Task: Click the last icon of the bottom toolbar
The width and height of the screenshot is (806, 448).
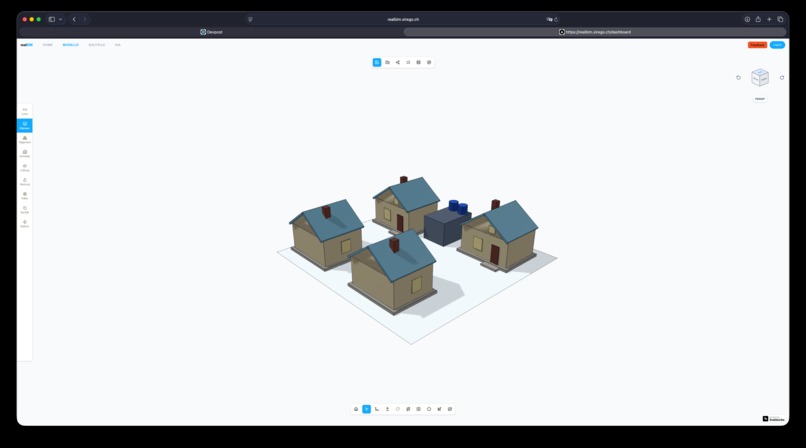Action: pos(450,409)
